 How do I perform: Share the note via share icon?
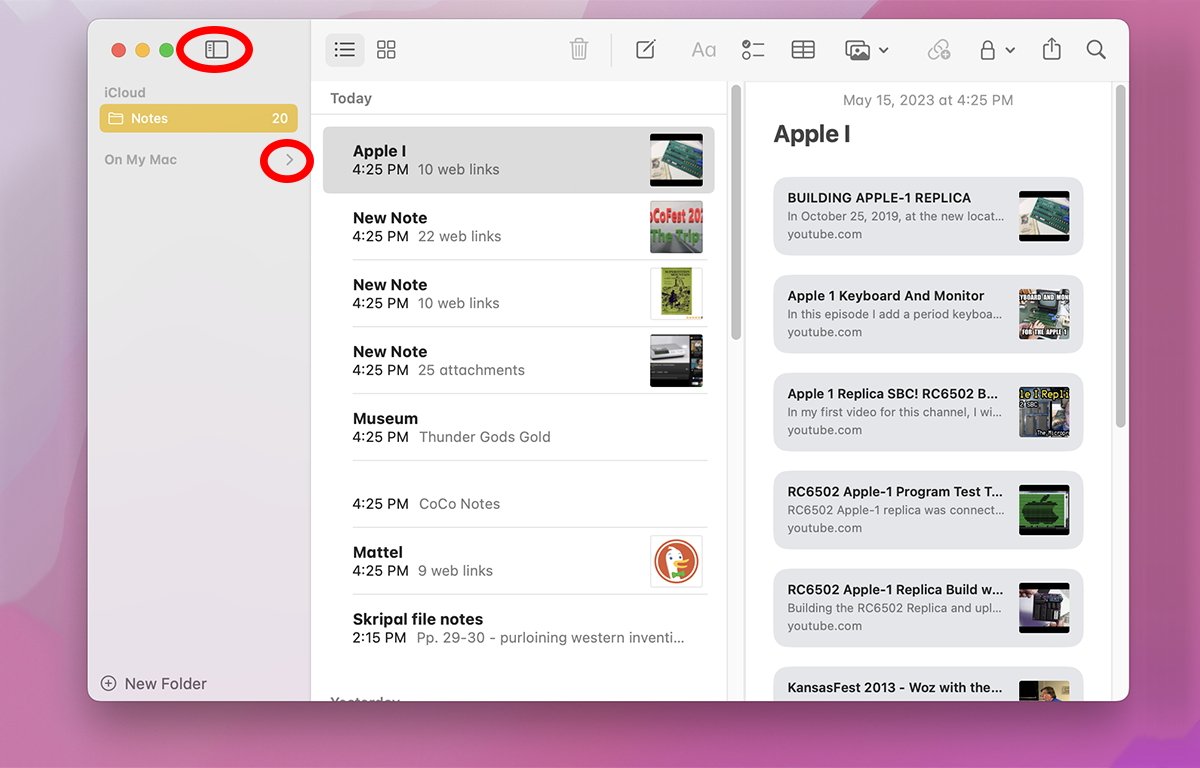1051,49
